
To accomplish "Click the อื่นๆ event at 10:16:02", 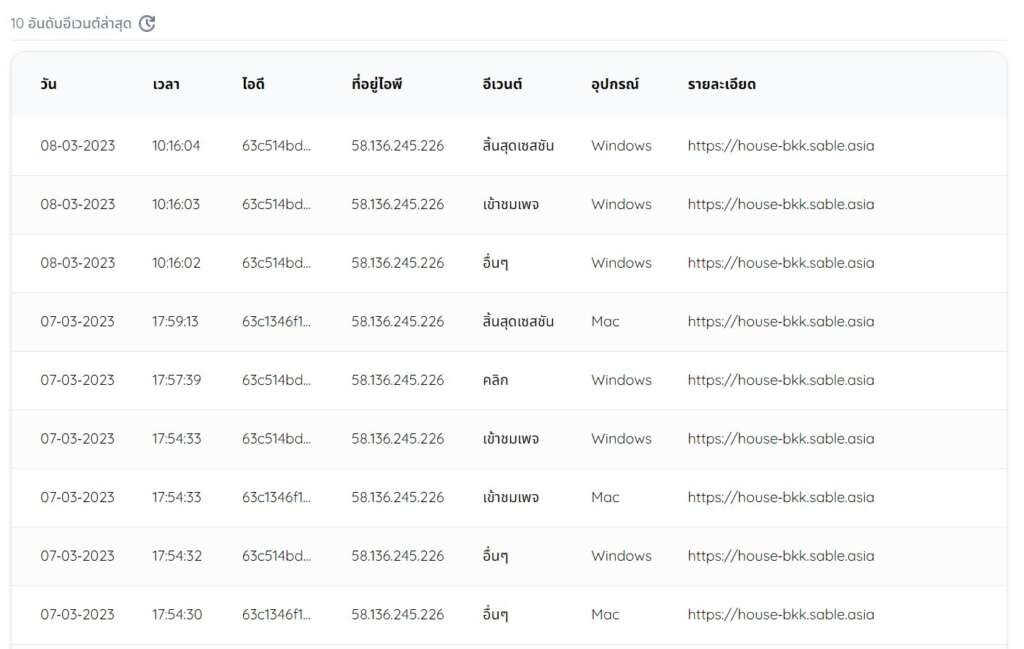I will (494, 263).
